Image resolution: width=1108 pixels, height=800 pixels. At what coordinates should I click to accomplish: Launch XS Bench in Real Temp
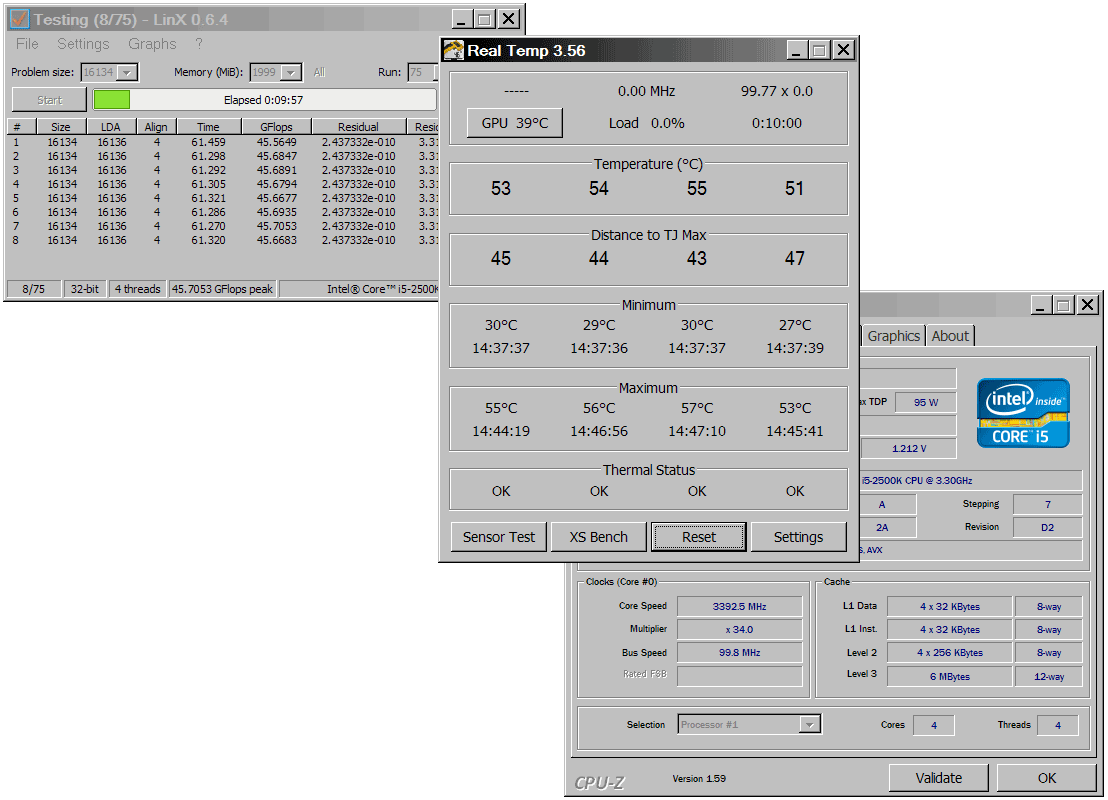point(598,537)
